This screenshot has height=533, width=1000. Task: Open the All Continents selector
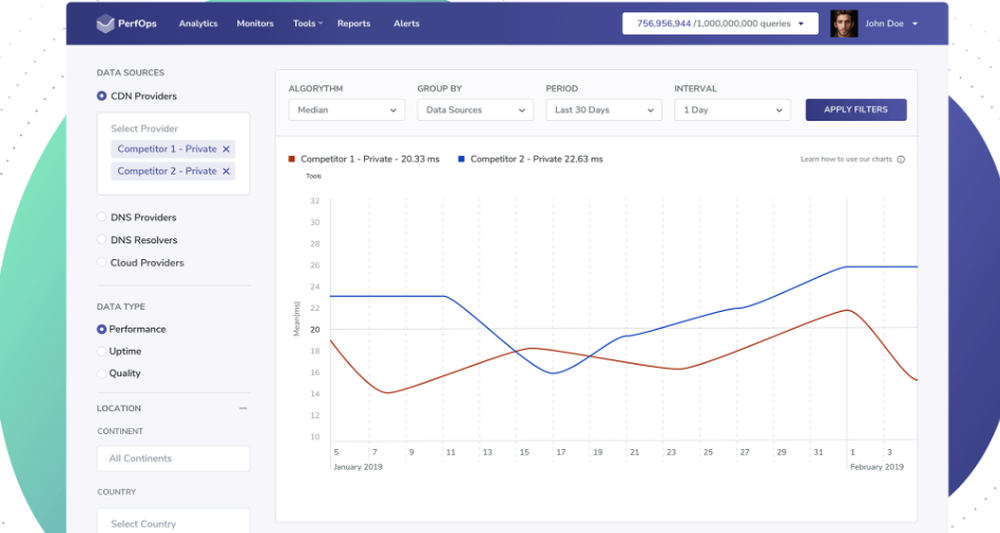173,458
